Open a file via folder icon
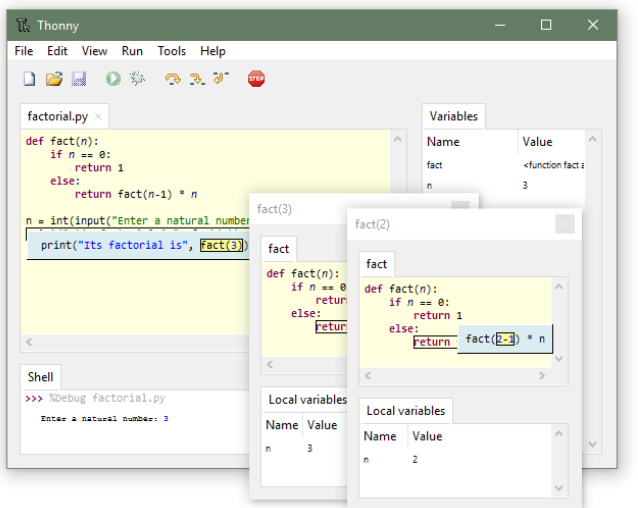The image size is (638, 508). coord(54,78)
